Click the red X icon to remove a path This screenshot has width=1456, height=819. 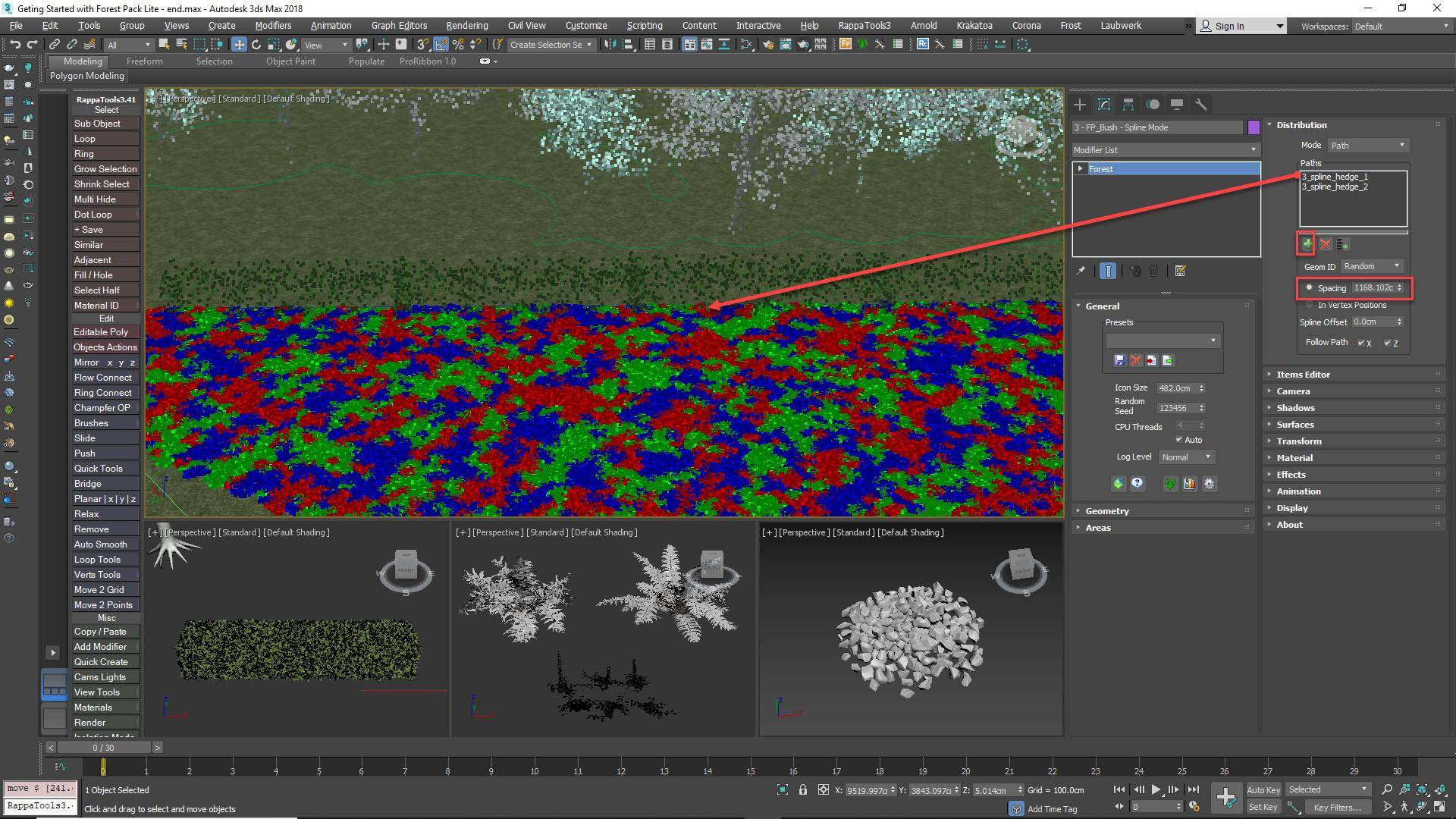click(x=1326, y=244)
